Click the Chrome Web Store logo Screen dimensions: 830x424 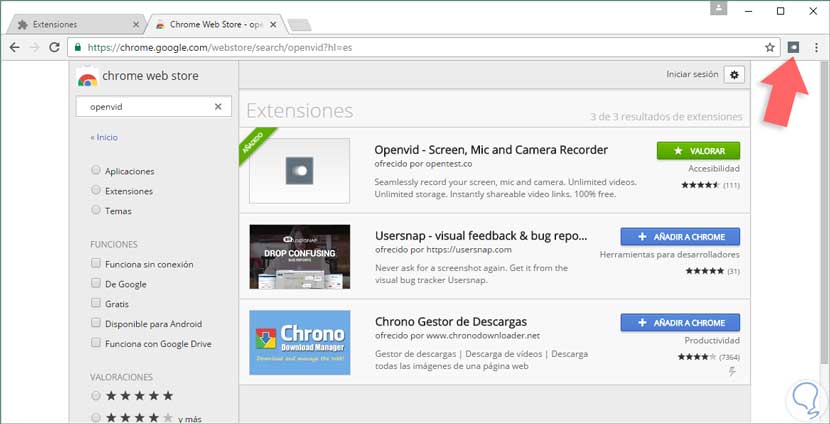click(x=87, y=77)
